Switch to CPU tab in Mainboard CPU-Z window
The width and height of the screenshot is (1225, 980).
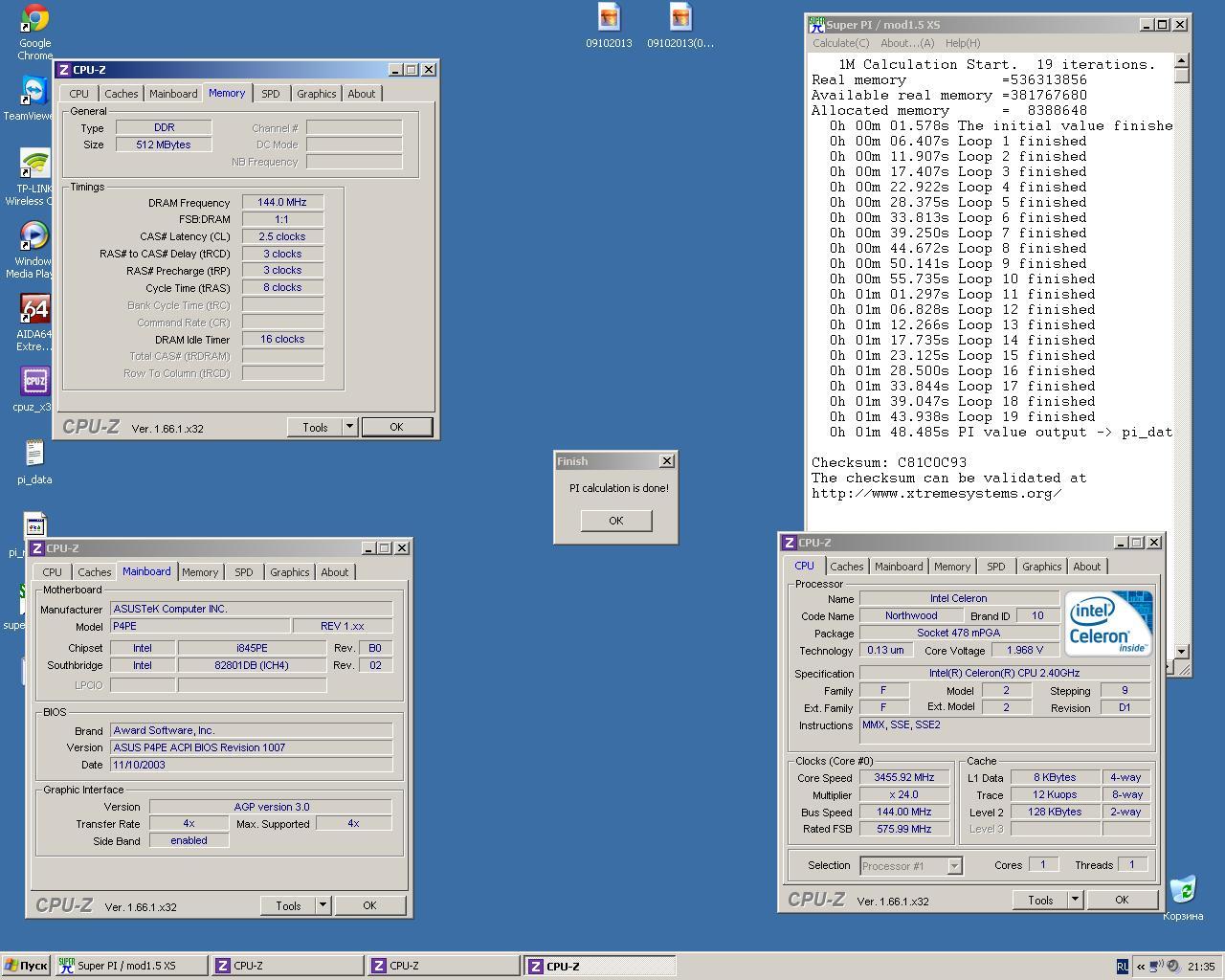[53, 572]
